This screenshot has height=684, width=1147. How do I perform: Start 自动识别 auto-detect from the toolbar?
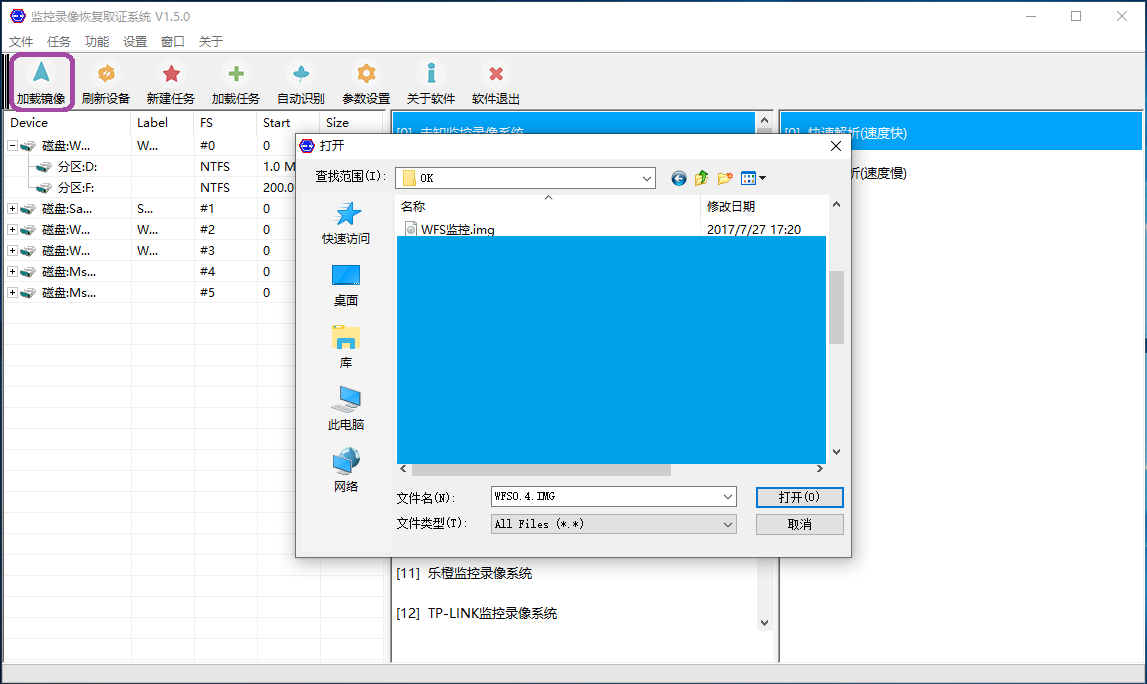pos(300,74)
